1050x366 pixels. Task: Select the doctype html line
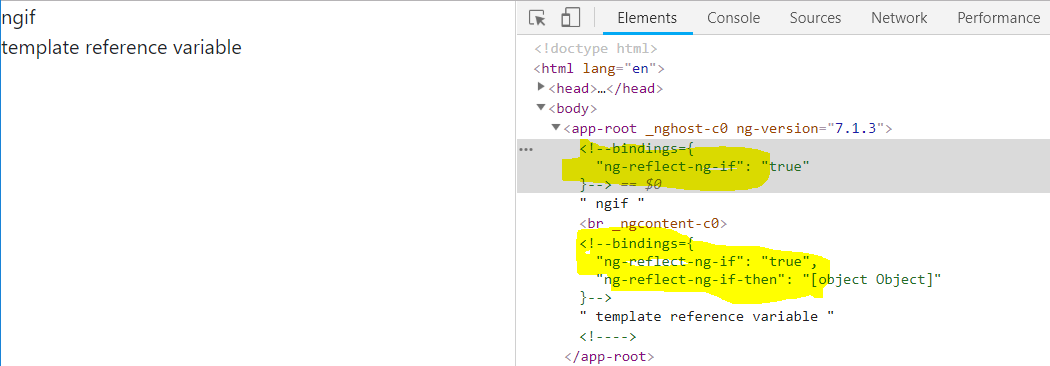coord(596,49)
